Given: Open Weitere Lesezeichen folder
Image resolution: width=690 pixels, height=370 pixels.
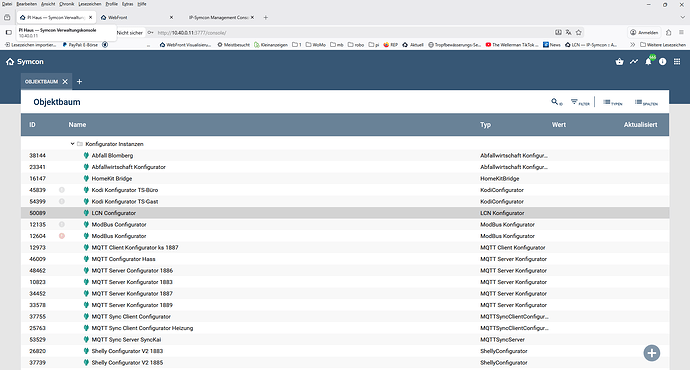Looking at the screenshot, I should (663, 44).
